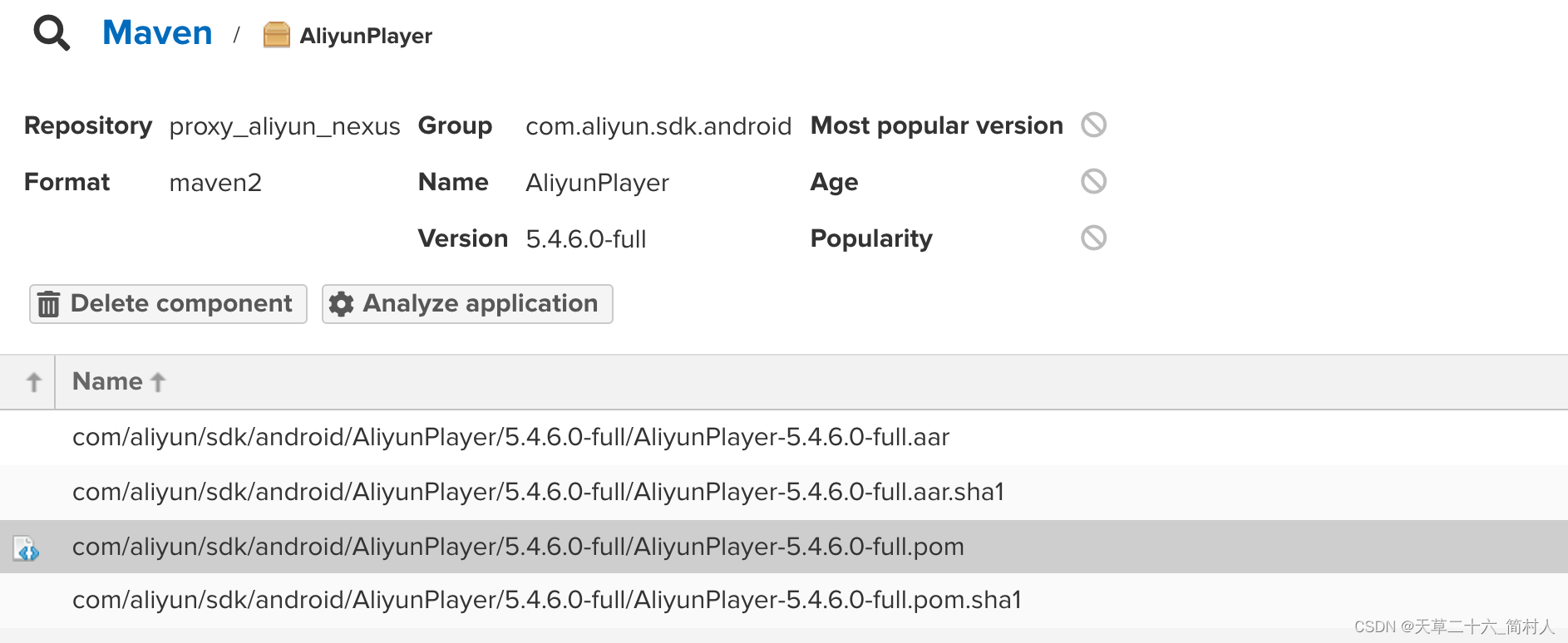
Task: Open the Maven breadcrumb link
Action: (157, 33)
